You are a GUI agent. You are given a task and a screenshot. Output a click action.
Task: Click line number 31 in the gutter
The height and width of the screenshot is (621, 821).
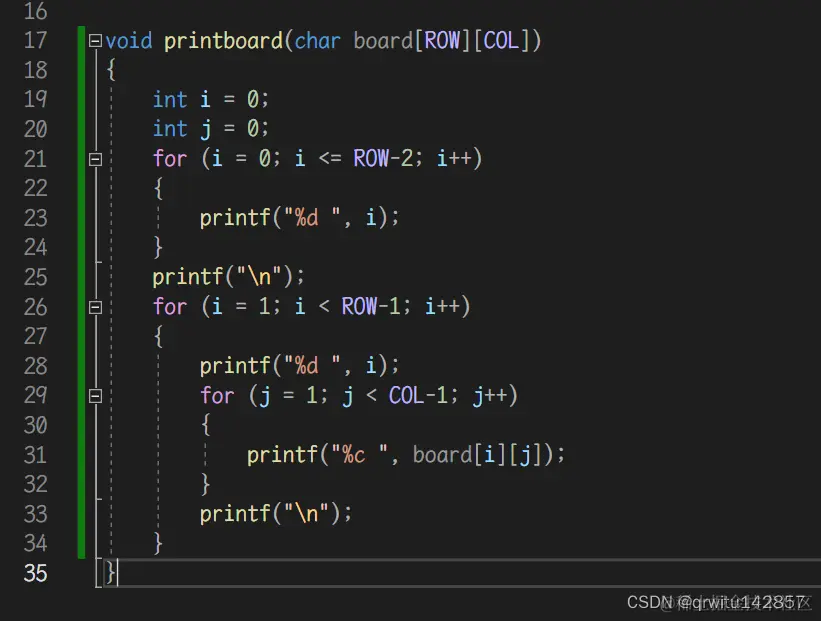pos(36,455)
